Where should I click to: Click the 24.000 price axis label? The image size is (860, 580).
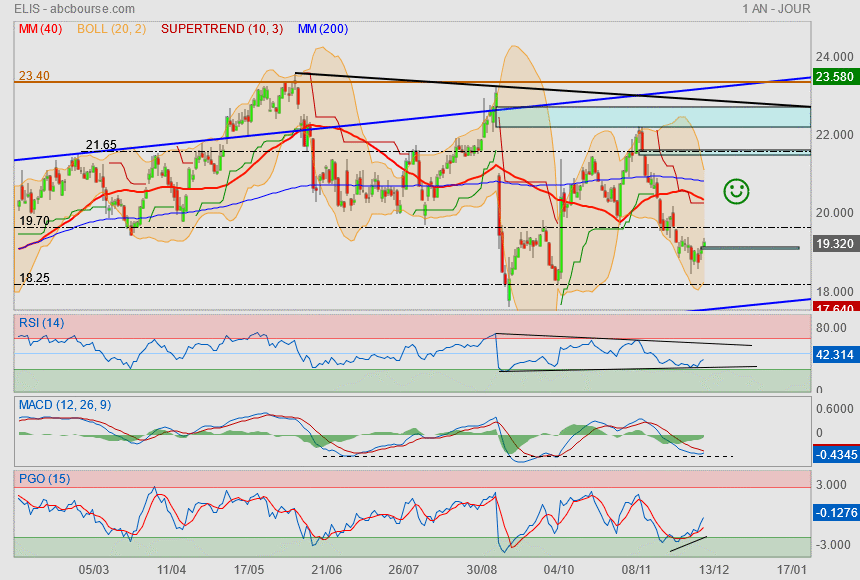[834, 57]
